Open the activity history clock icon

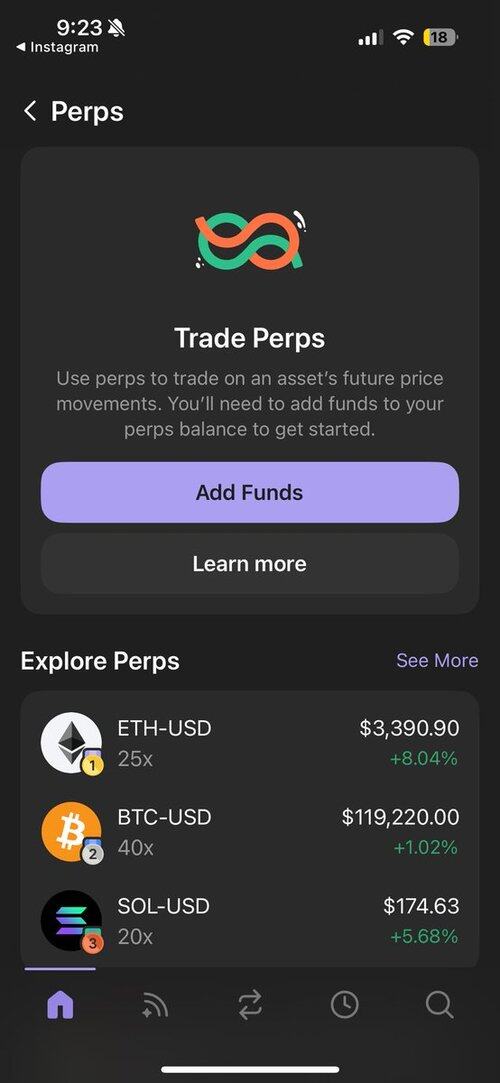[345, 1005]
